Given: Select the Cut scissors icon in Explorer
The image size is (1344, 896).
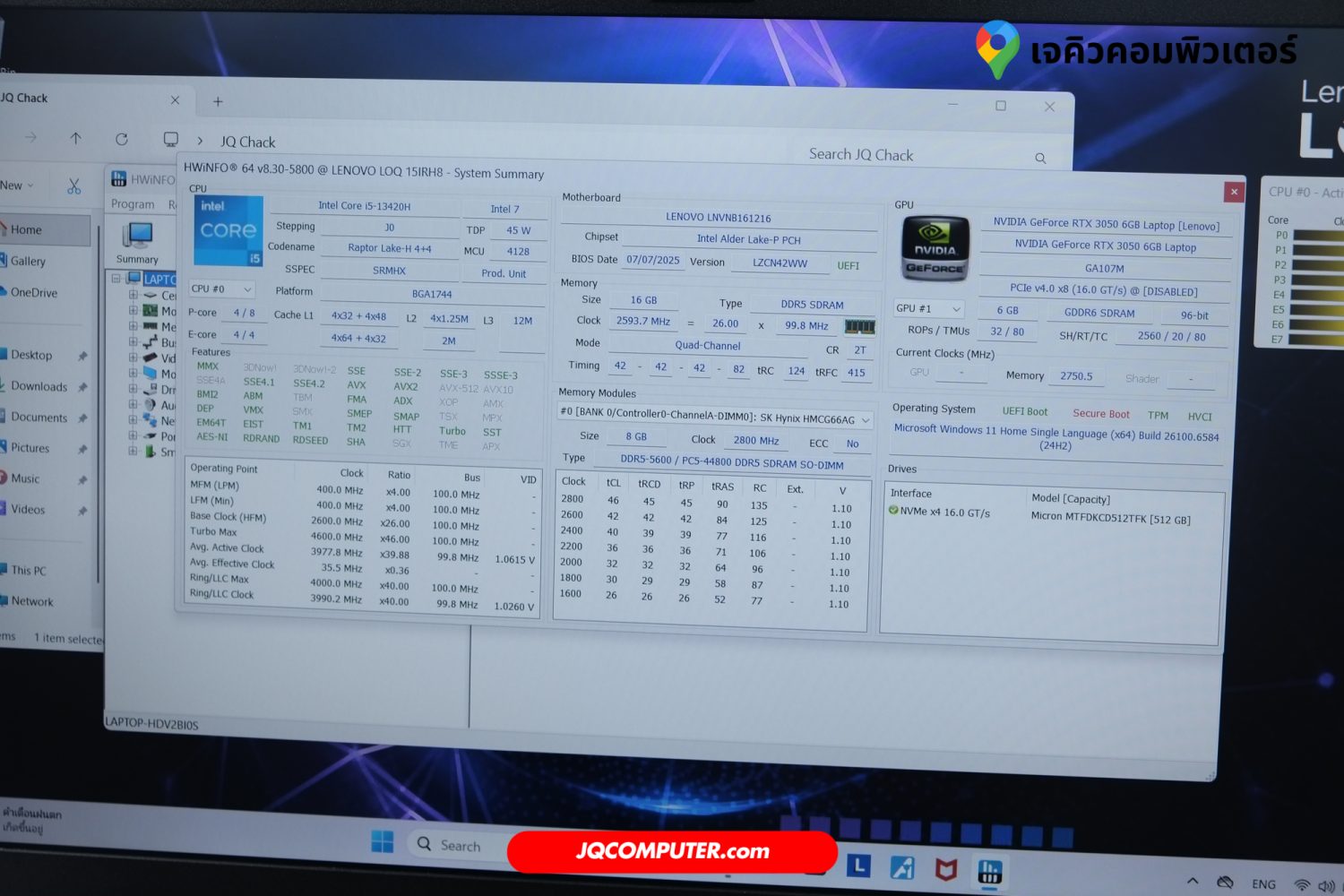Looking at the screenshot, I should pyautogui.click(x=73, y=186).
